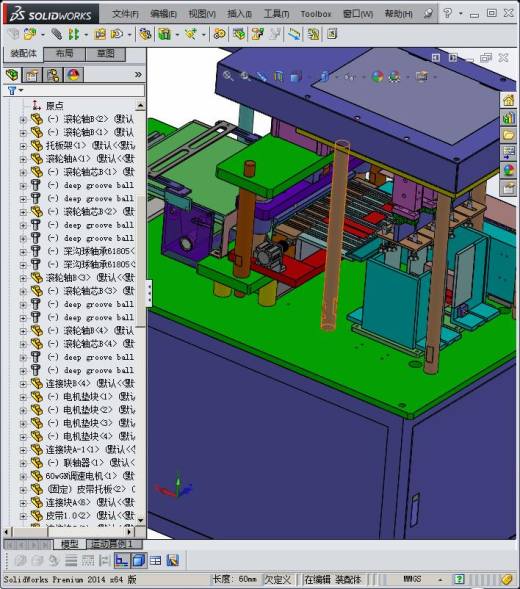
Task: Click the Apply Scene icon in viewport toolbar
Action: pyautogui.click(x=395, y=77)
